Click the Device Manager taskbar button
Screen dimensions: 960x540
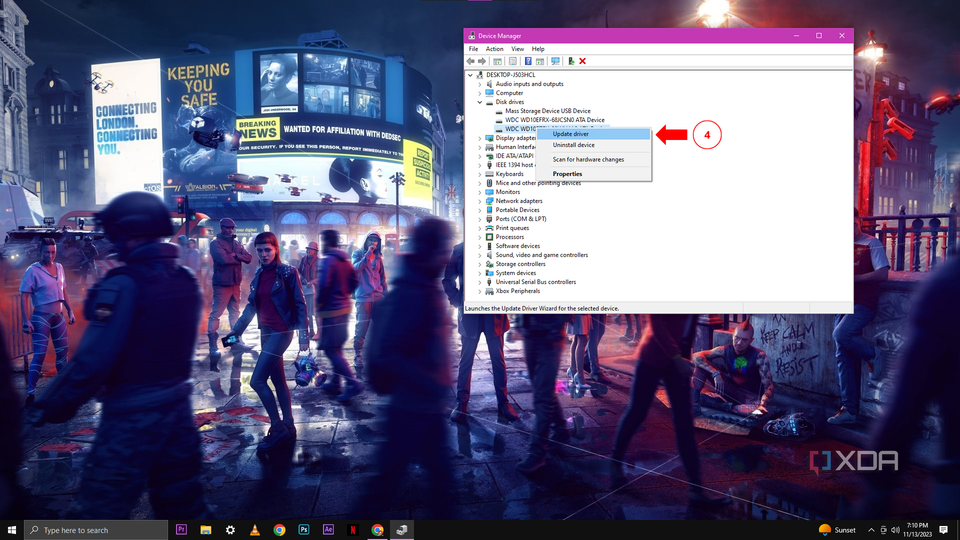402,530
